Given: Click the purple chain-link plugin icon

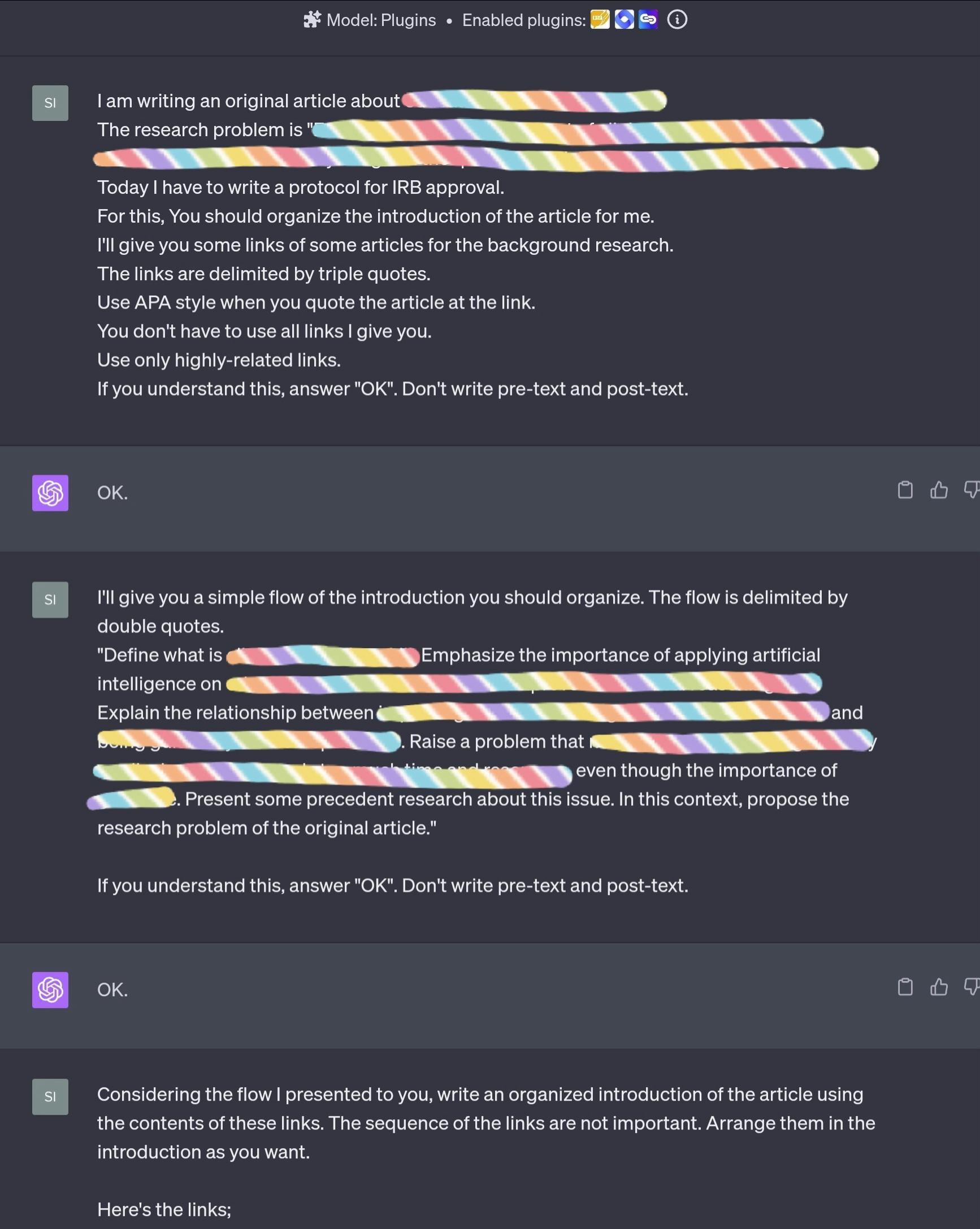Looking at the screenshot, I should click(x=648, y=20).
